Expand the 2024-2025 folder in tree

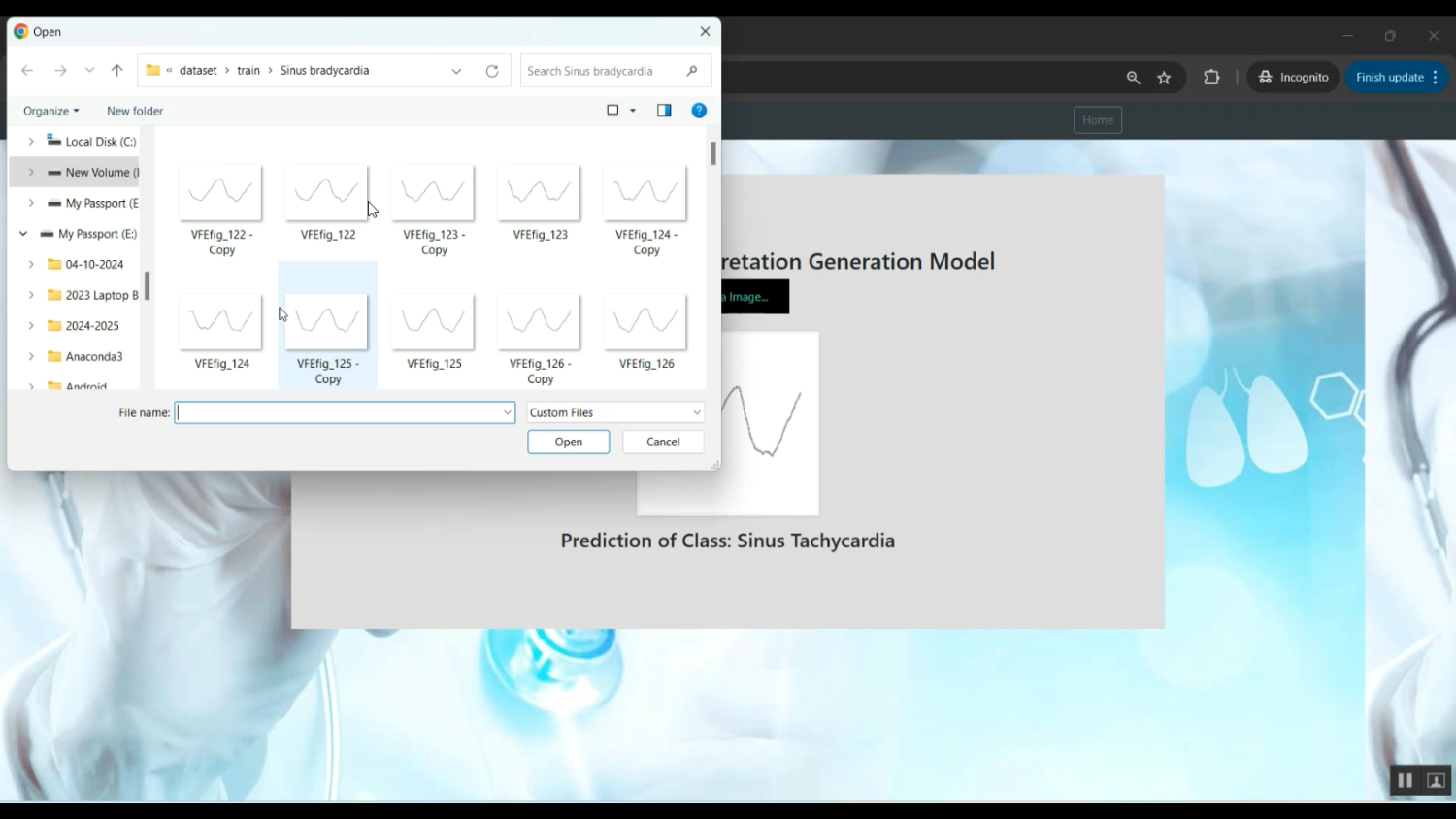tap(31, 326)
